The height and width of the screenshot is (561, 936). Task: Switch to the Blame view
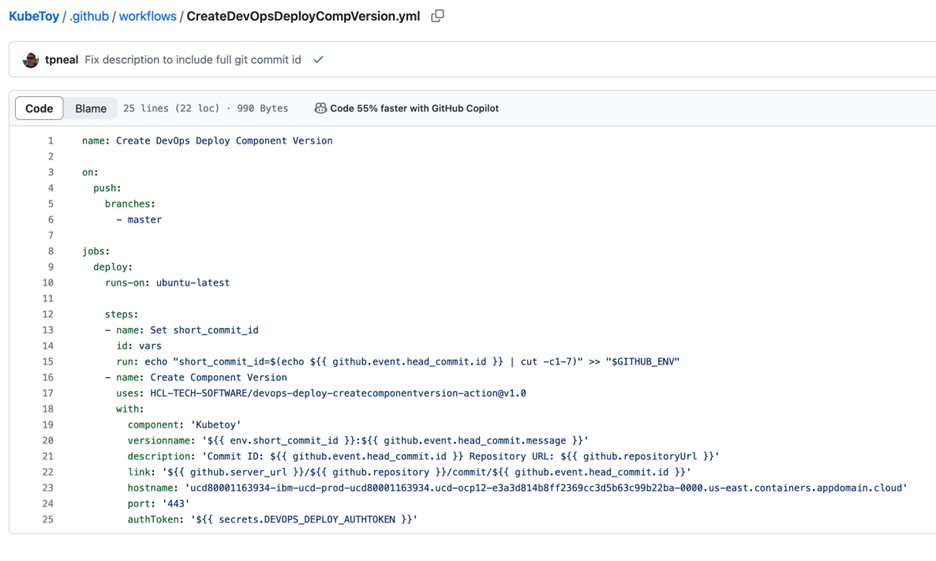click(x=91, y=108)
